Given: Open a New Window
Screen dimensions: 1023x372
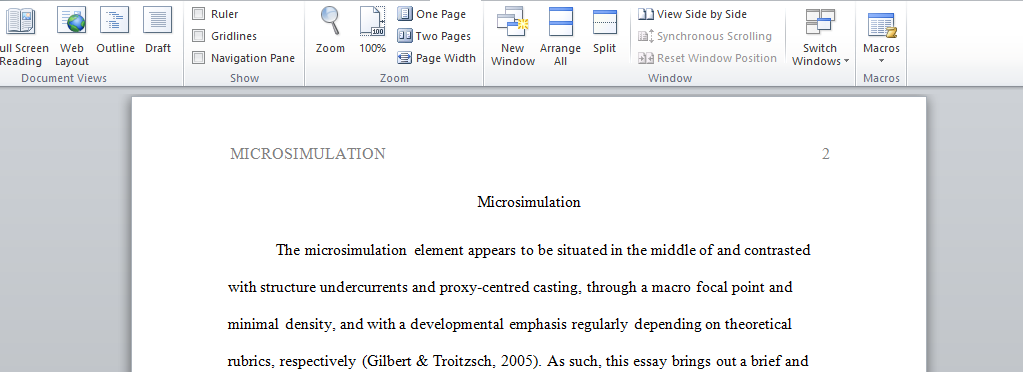Looking at the screenshot, I should (513, 36).
